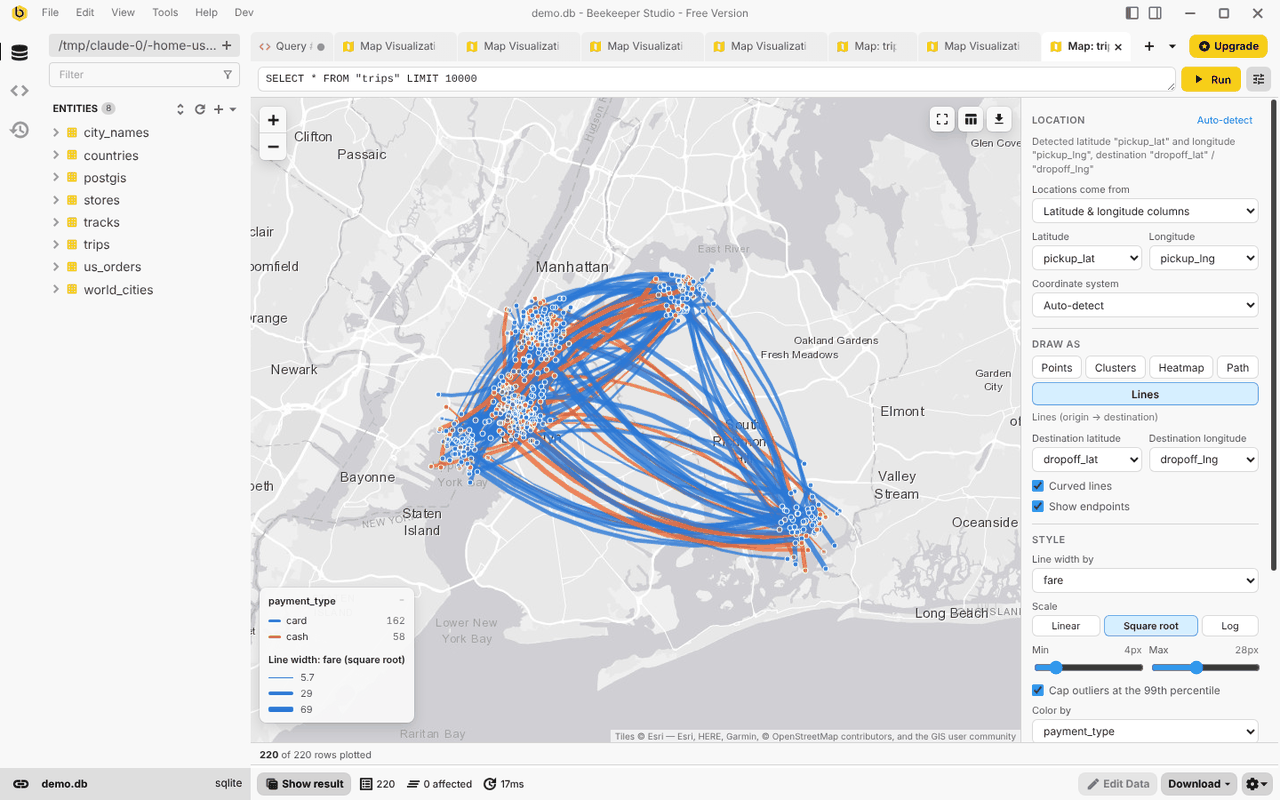Viewport: 1280px width, 800px height.
Task: Open the saved queries code icon
Action: (19, 91)
